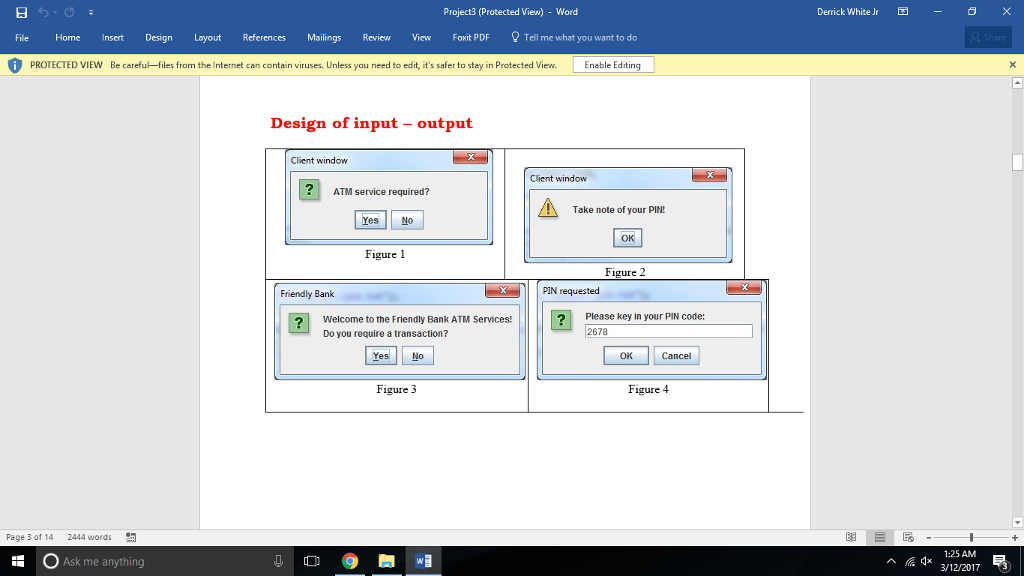The height and width of the screenshot is (576, 1024).
Task: Click inside the Ask me anything search box
Action: (x=150, y=560)
